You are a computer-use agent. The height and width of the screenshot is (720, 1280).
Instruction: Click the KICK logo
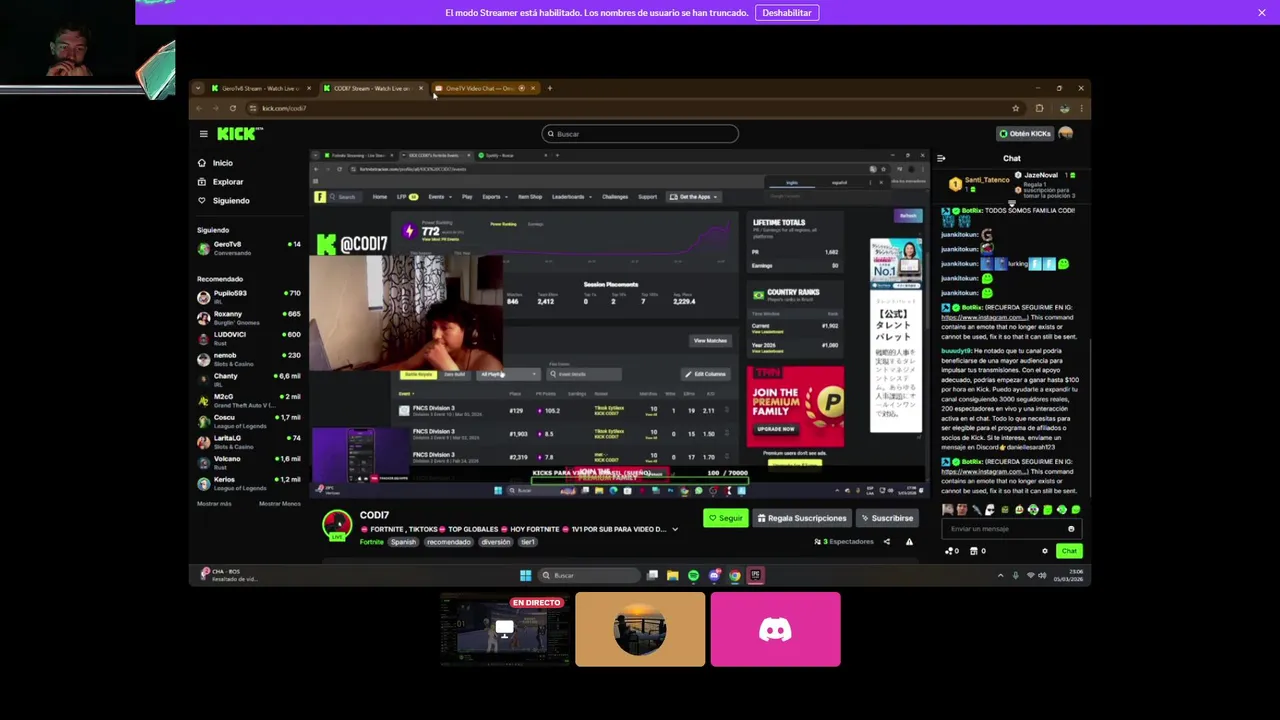239,134
